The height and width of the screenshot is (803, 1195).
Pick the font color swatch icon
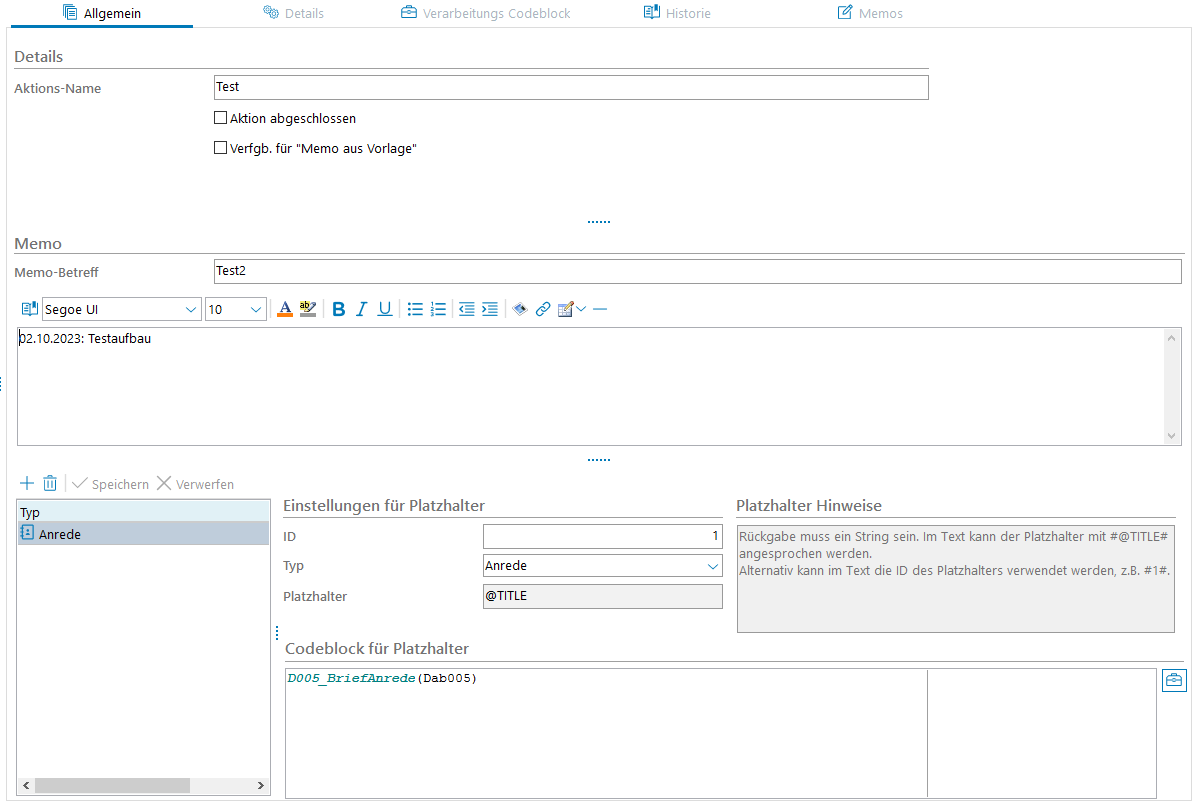285,310
